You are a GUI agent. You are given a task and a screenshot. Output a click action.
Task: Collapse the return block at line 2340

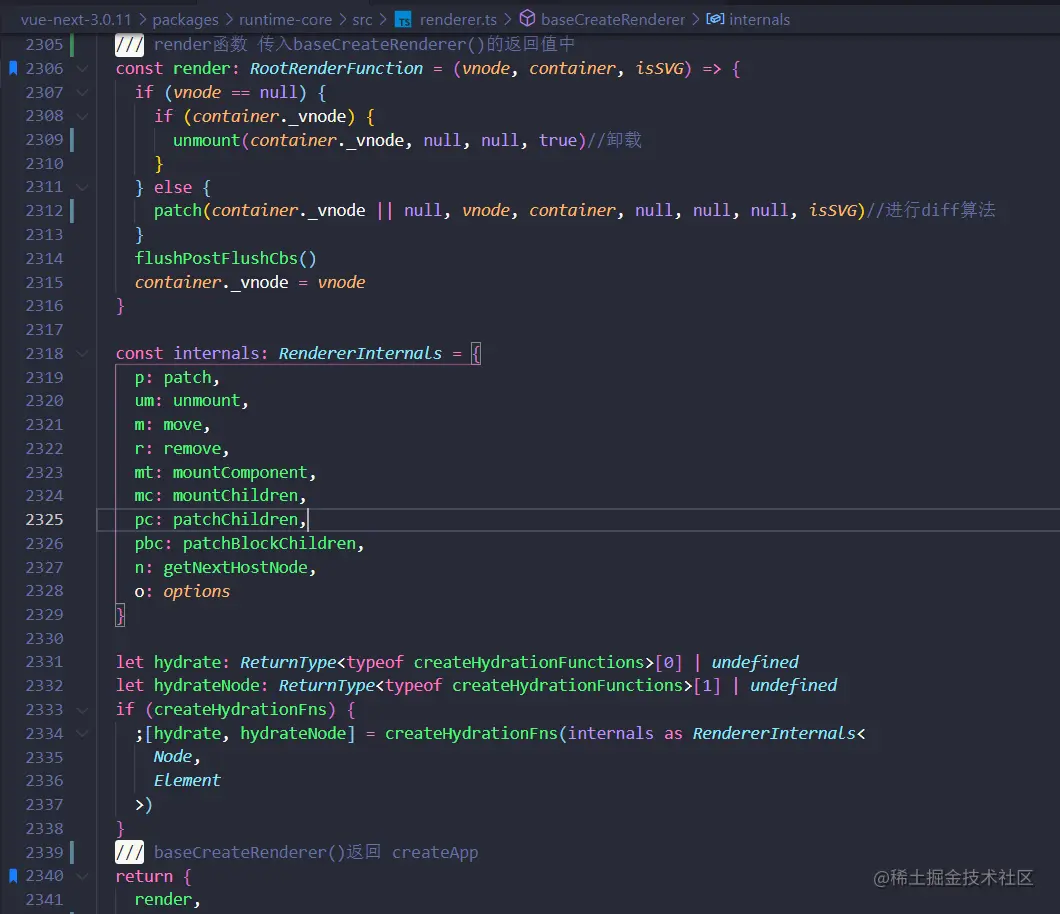82,876
